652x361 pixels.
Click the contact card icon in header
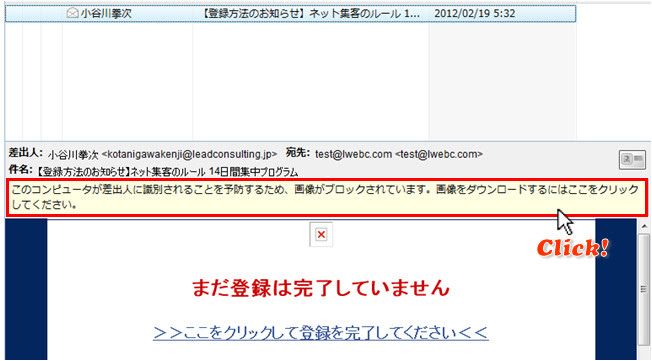coord(632,159)
